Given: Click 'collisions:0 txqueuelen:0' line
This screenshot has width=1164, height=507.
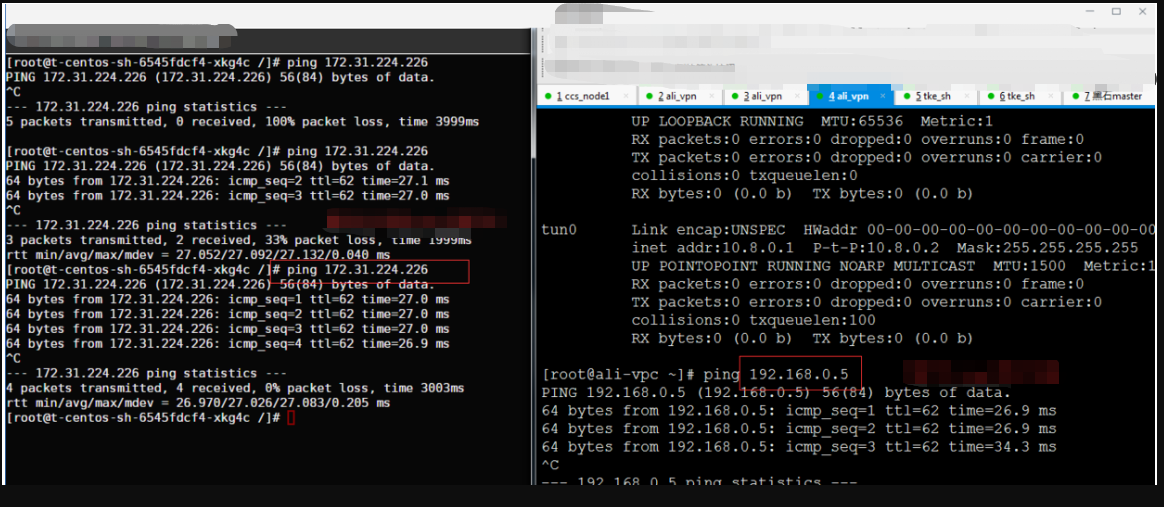Looking at the screenshot, I should [745, 175].
